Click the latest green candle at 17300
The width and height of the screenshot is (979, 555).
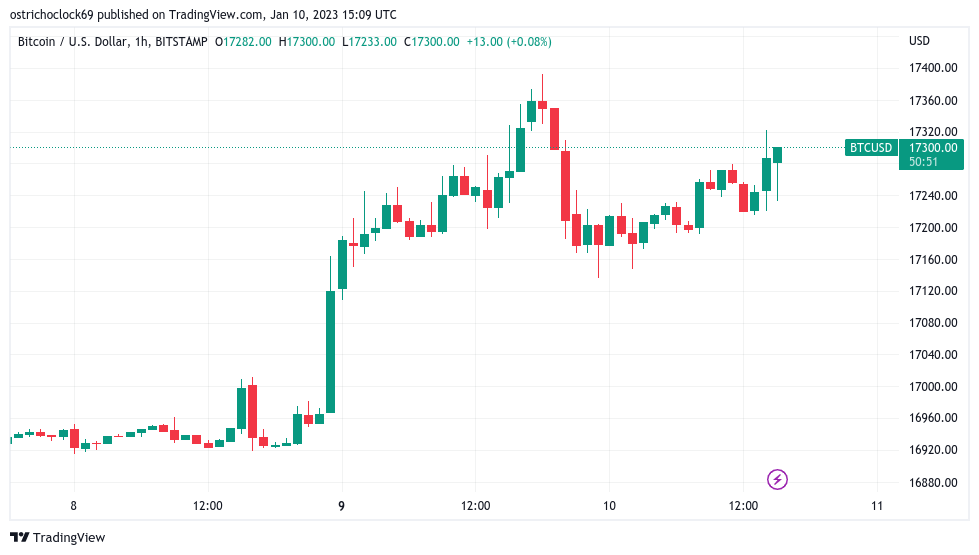pyautogui.click(x=777, y=155)
